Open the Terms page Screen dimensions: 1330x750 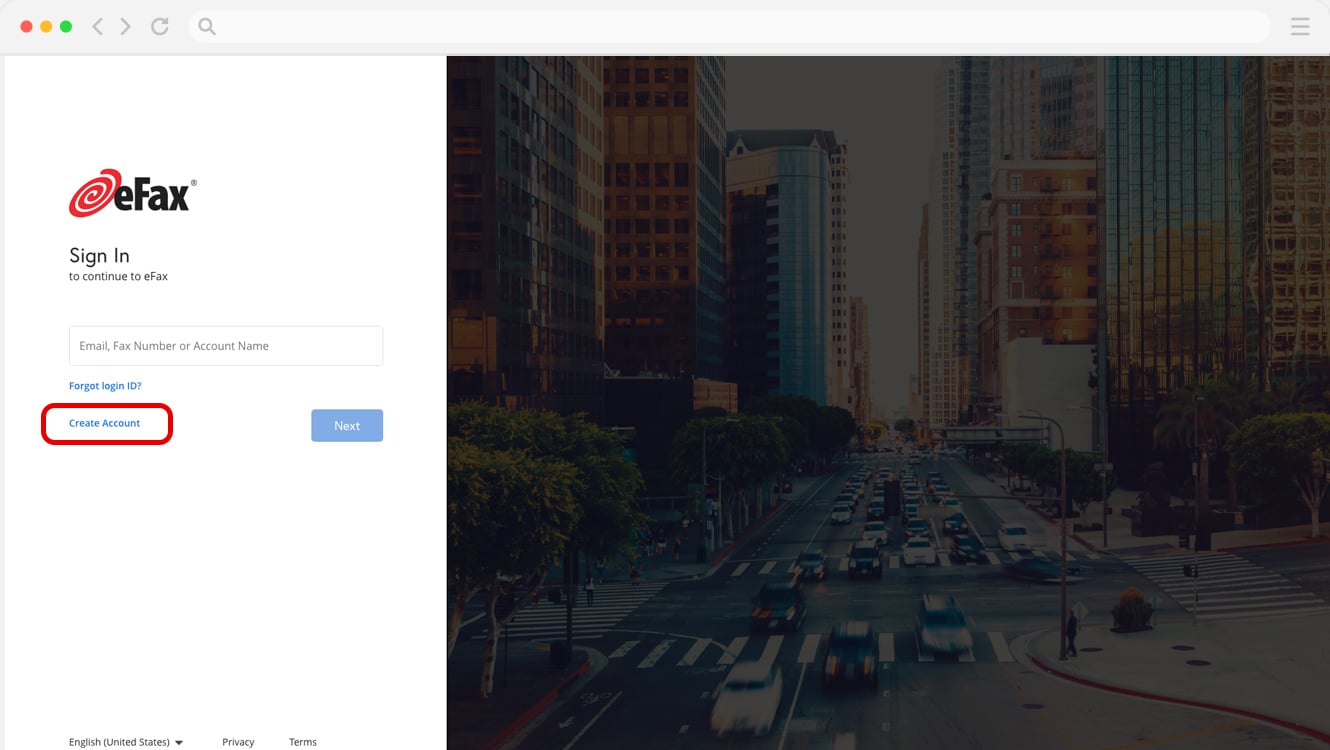click(302, 741)
